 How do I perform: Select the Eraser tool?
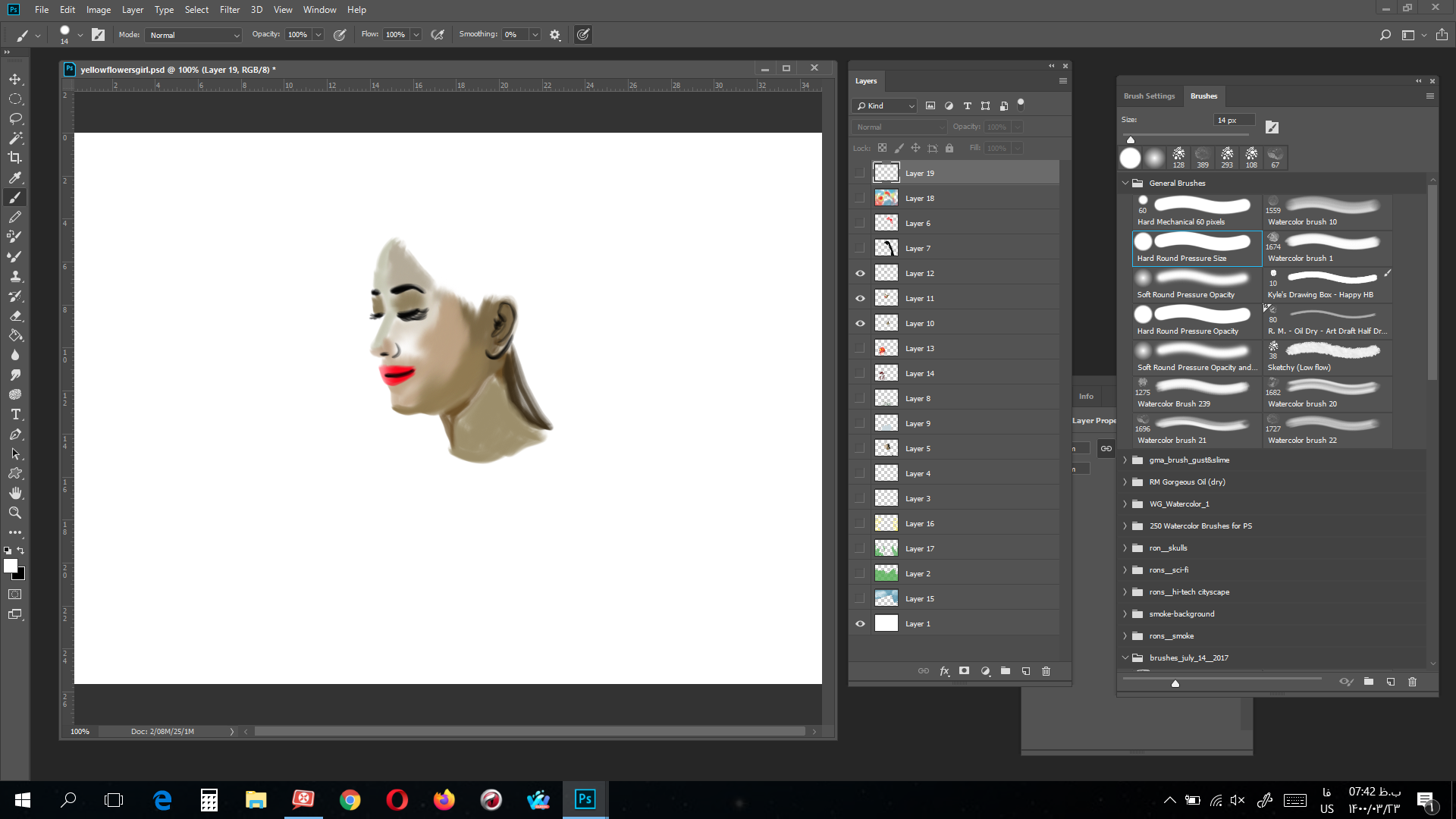pyautogui.click(x=15, y=315)
